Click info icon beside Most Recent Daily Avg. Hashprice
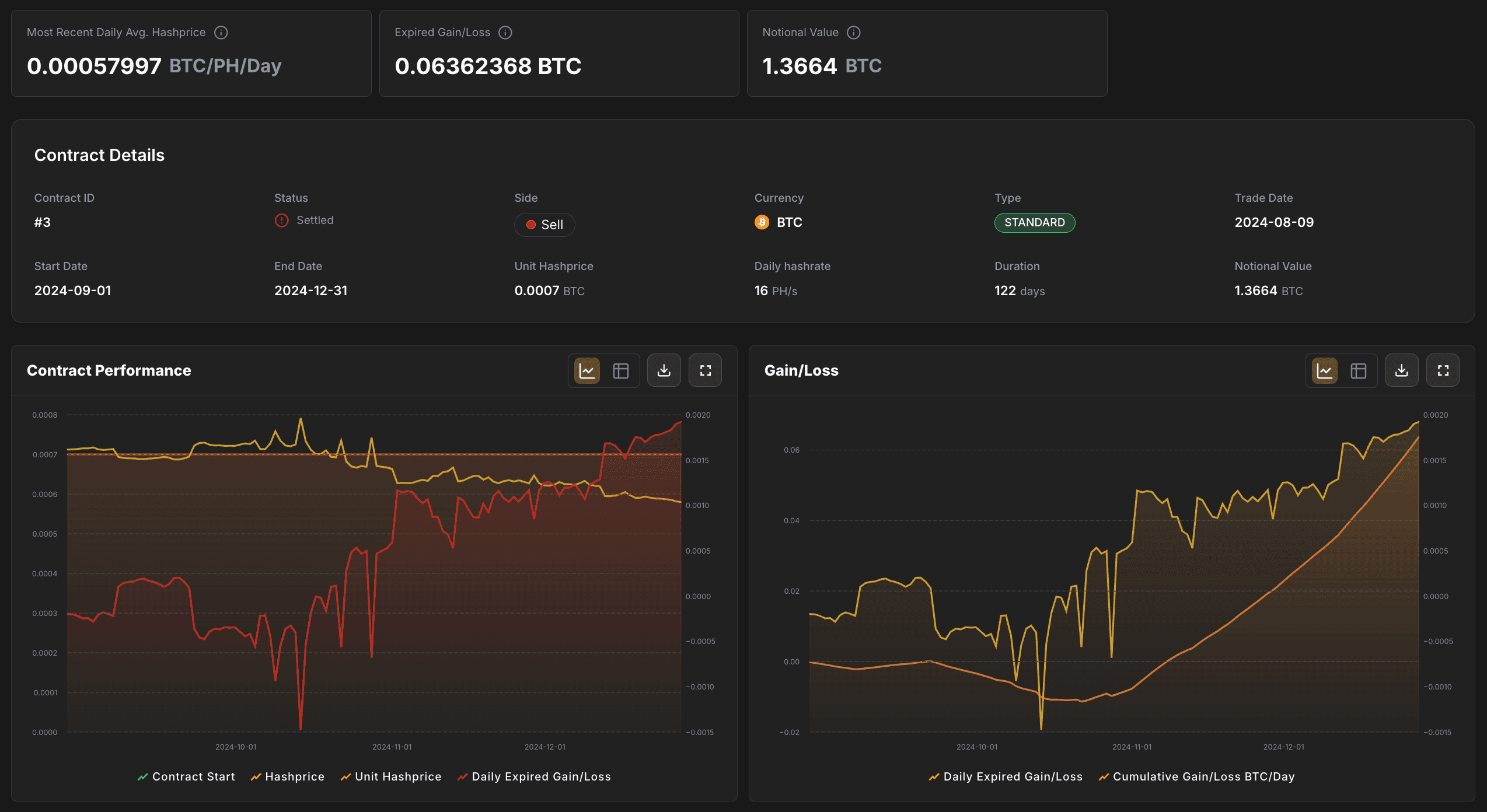Screen dimensions: 1487x812 pyautogui.click(x=221, y=33)
